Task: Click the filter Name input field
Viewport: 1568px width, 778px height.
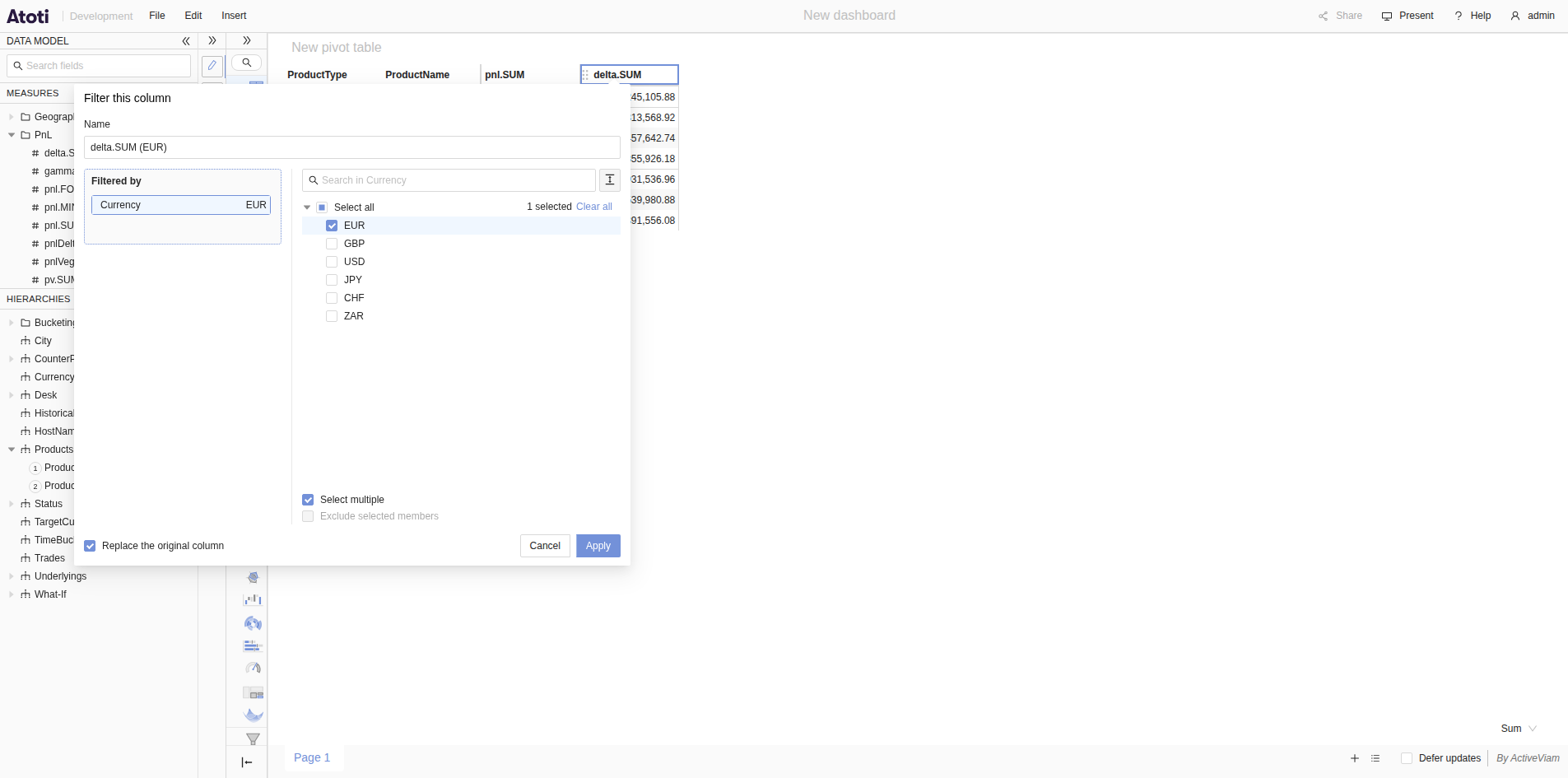Action: point(352,147)
